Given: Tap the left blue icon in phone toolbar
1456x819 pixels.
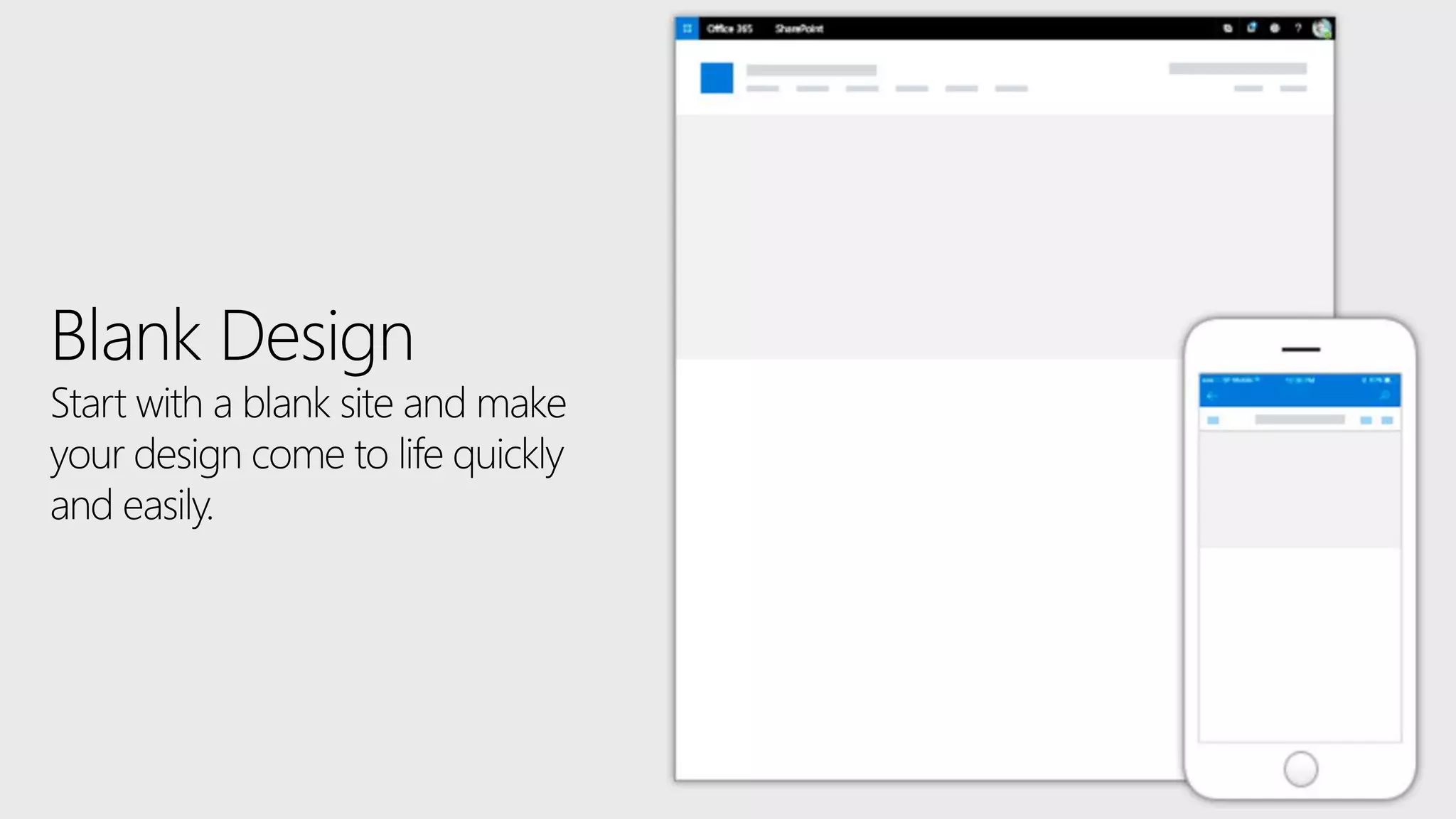Looking at the screenshot, I should (x=1214, y=420).
